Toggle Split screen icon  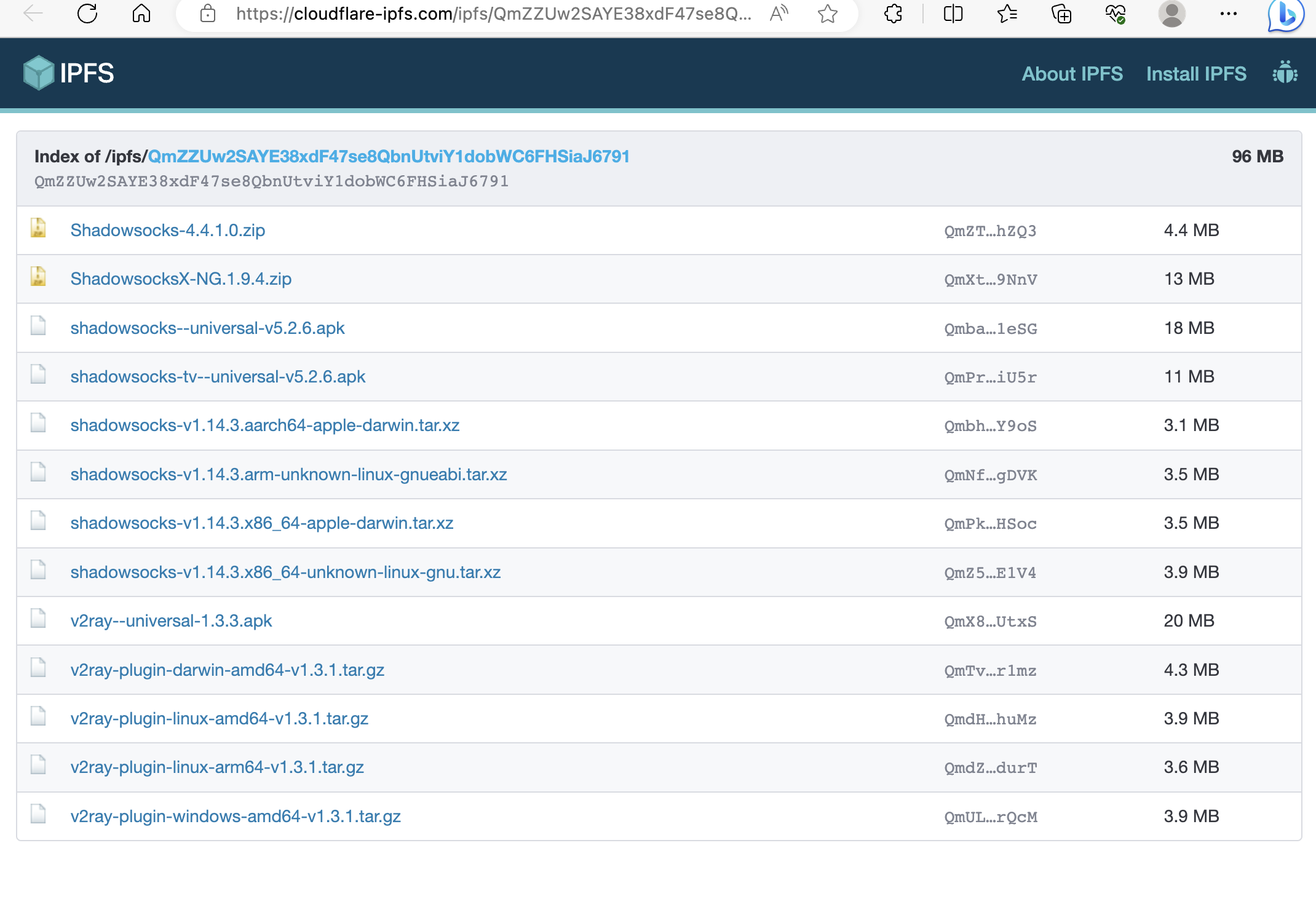[953, 13]
